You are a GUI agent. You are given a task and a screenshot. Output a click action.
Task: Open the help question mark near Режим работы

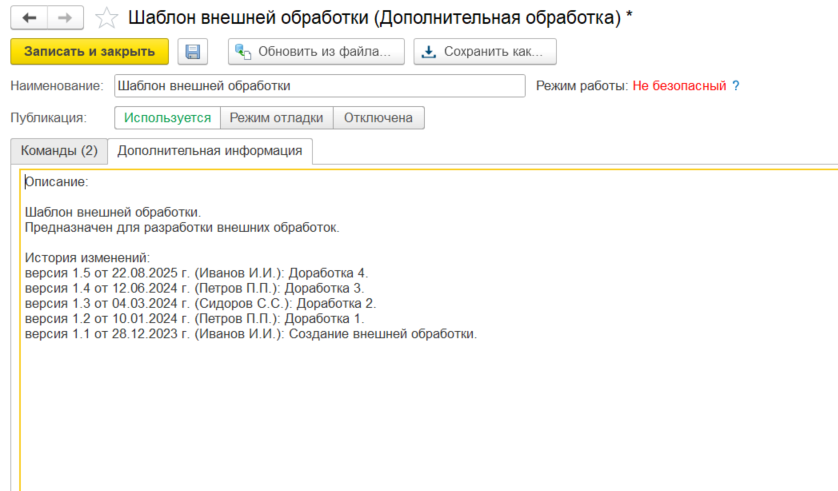click(736, 86)
